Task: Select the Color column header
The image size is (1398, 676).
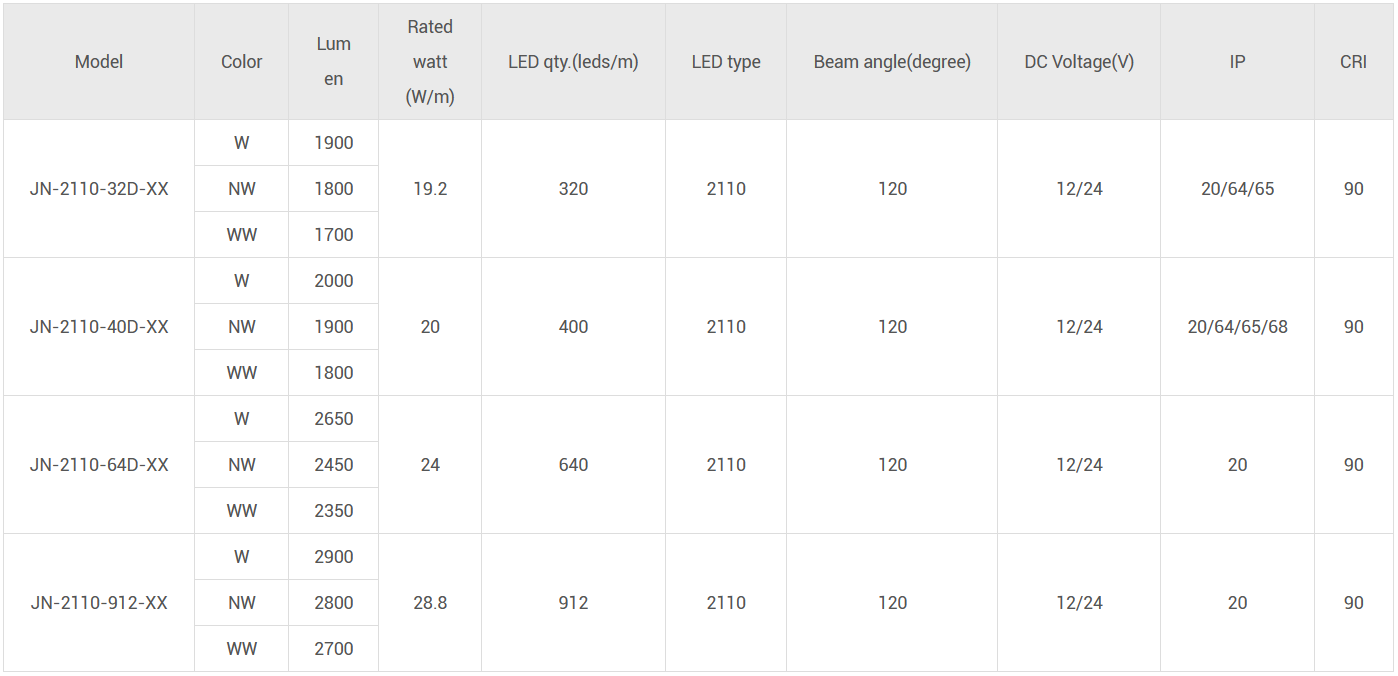Action: pyautogui.click(x=241, y=62)
